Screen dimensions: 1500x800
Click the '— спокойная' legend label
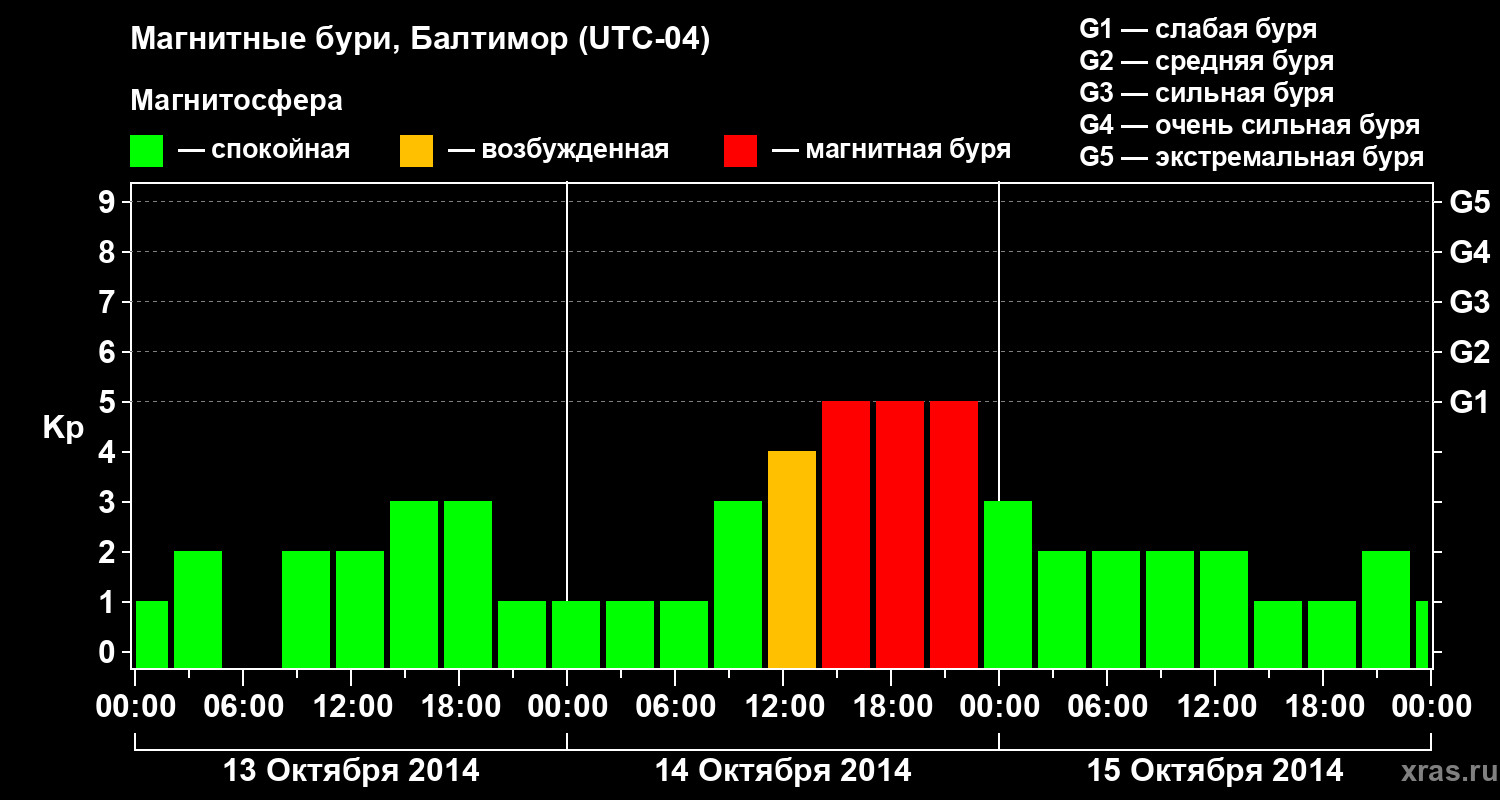pos(264,150)
